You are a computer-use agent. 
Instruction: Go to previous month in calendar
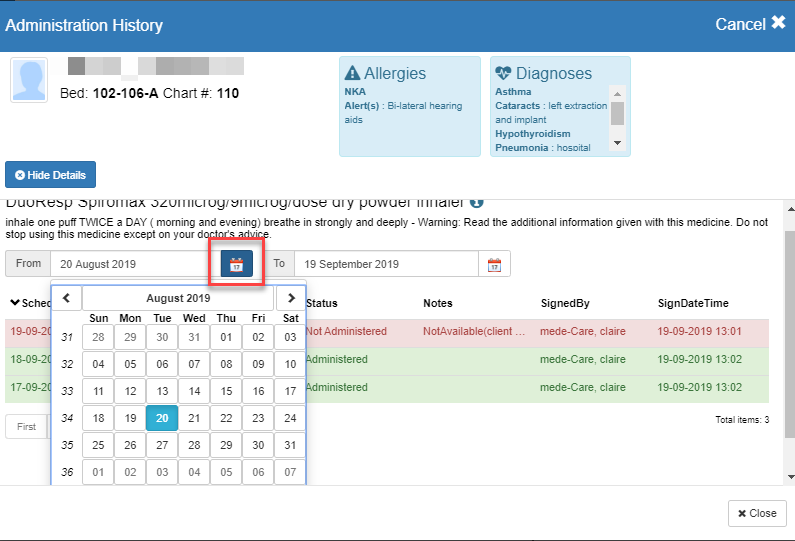[x=66, y=298]
